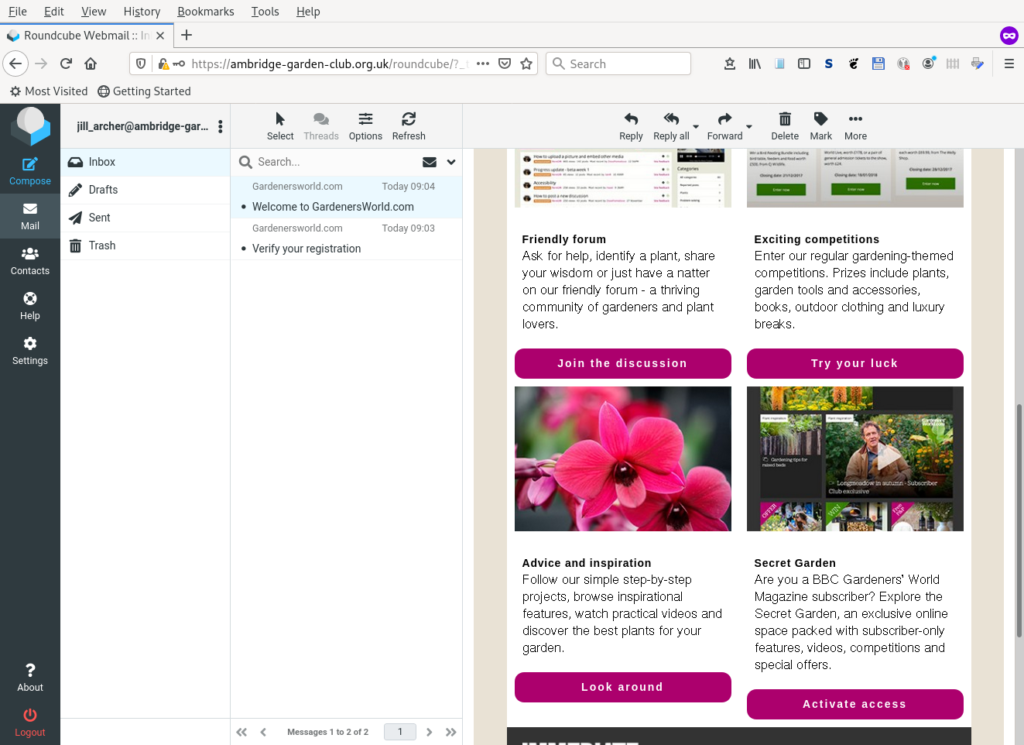Go to the browser Home page

pos(90,63)
